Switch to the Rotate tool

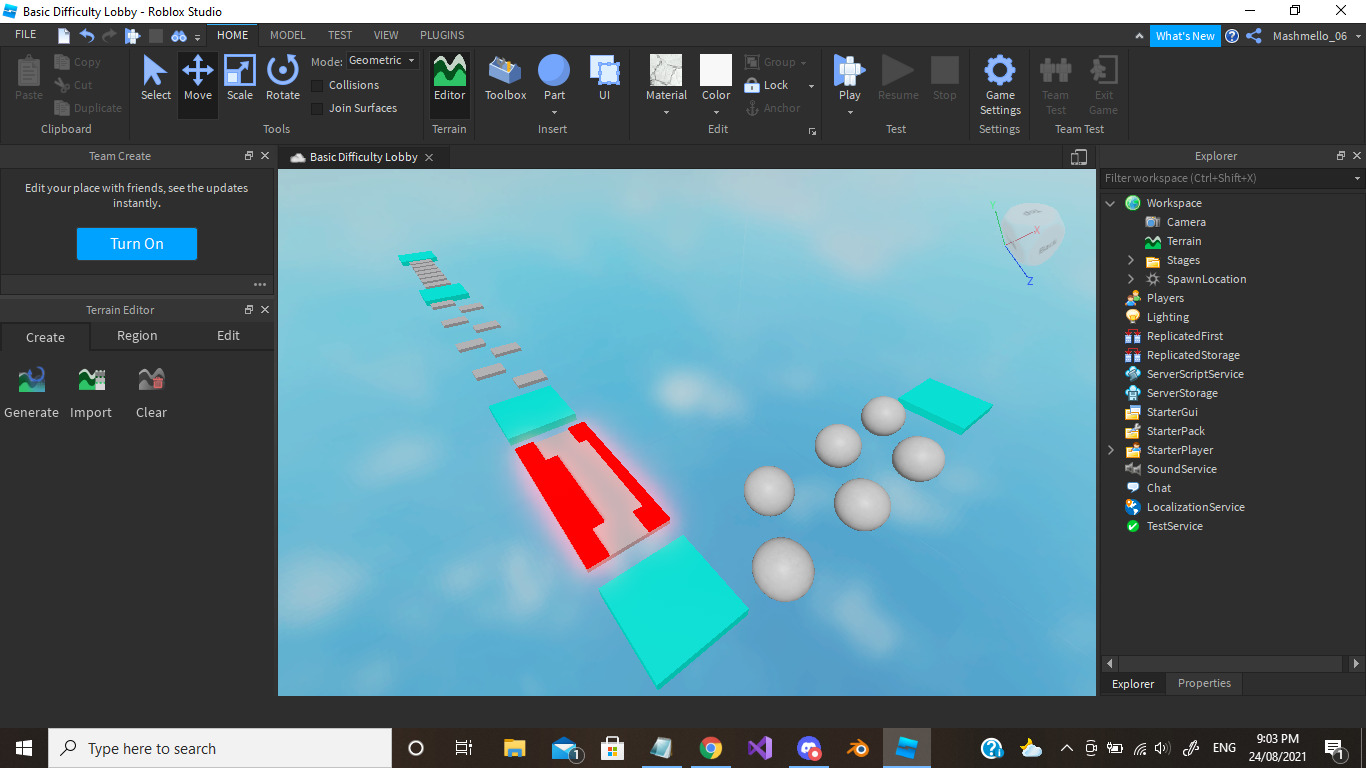point(283,78)
